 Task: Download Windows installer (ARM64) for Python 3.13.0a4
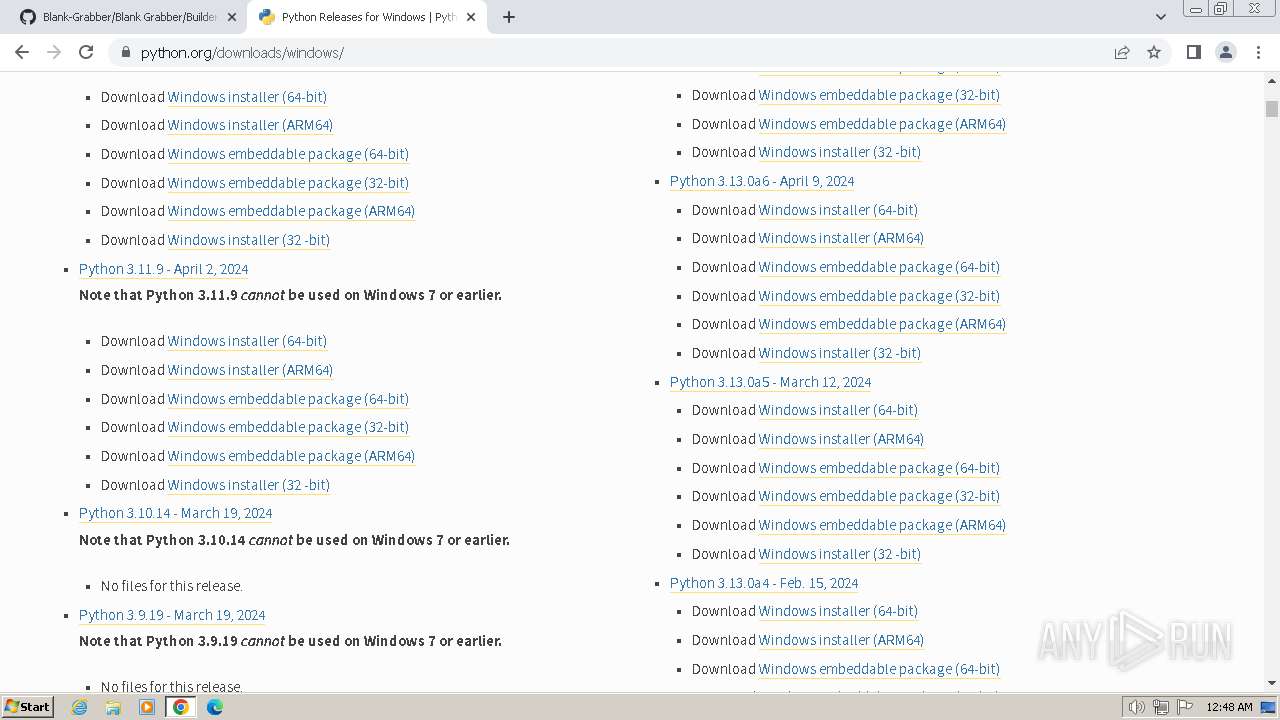click(x=841, y=640)
